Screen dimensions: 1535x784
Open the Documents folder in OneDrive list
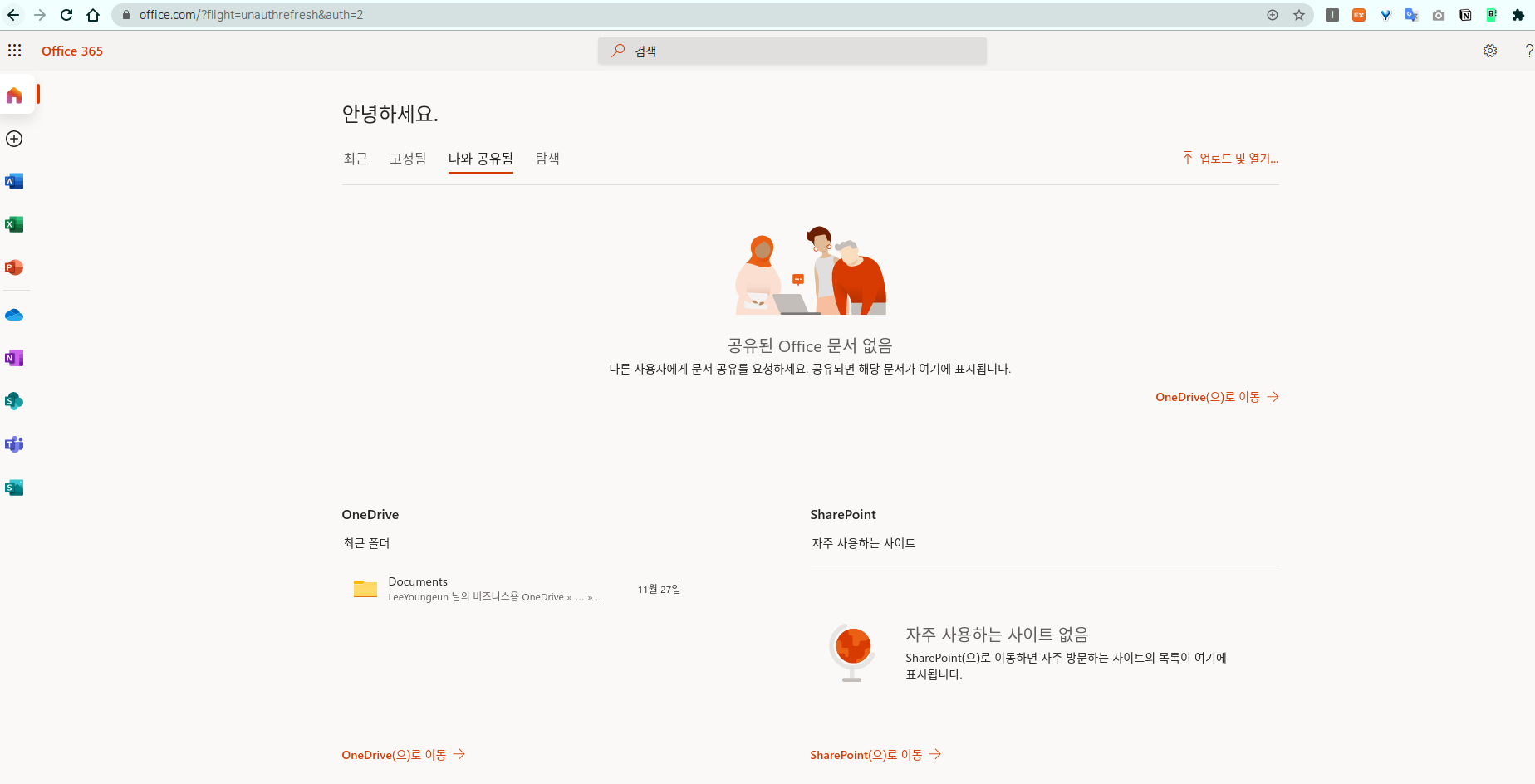418,582
